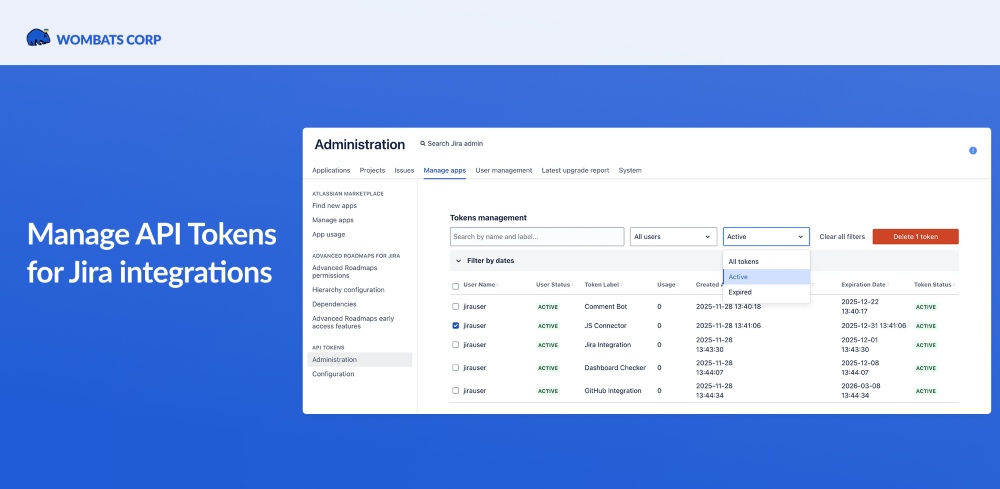
Task: Open the Projects tab
Action: click(x=372, y=170)
